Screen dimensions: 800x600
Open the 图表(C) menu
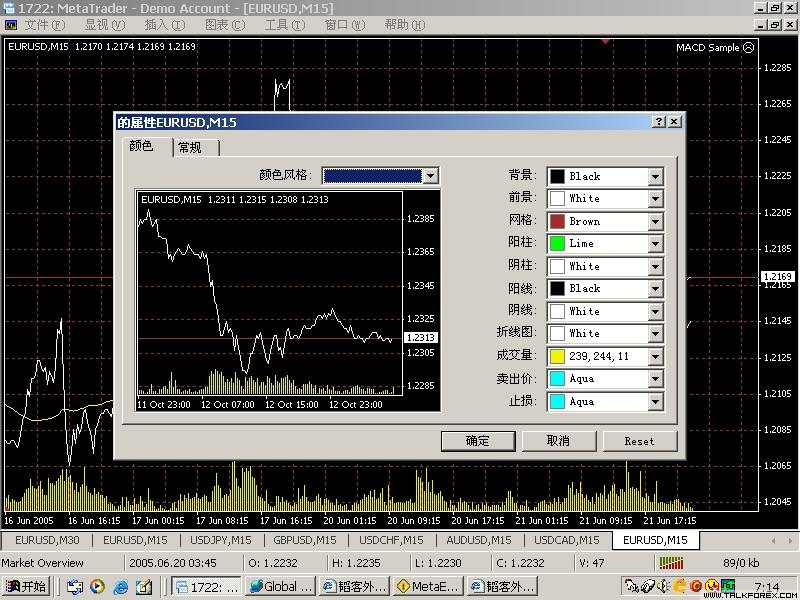(225, 24)
